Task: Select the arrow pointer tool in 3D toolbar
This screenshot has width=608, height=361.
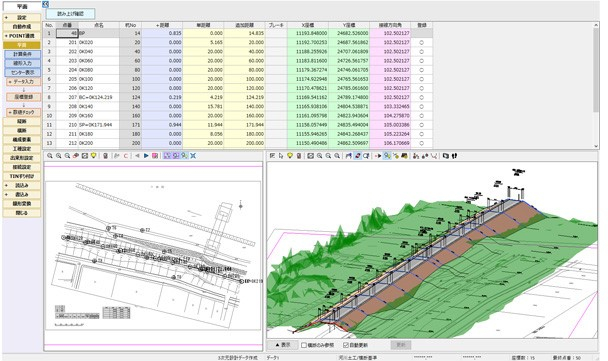Action: click(x=281, y=156)
